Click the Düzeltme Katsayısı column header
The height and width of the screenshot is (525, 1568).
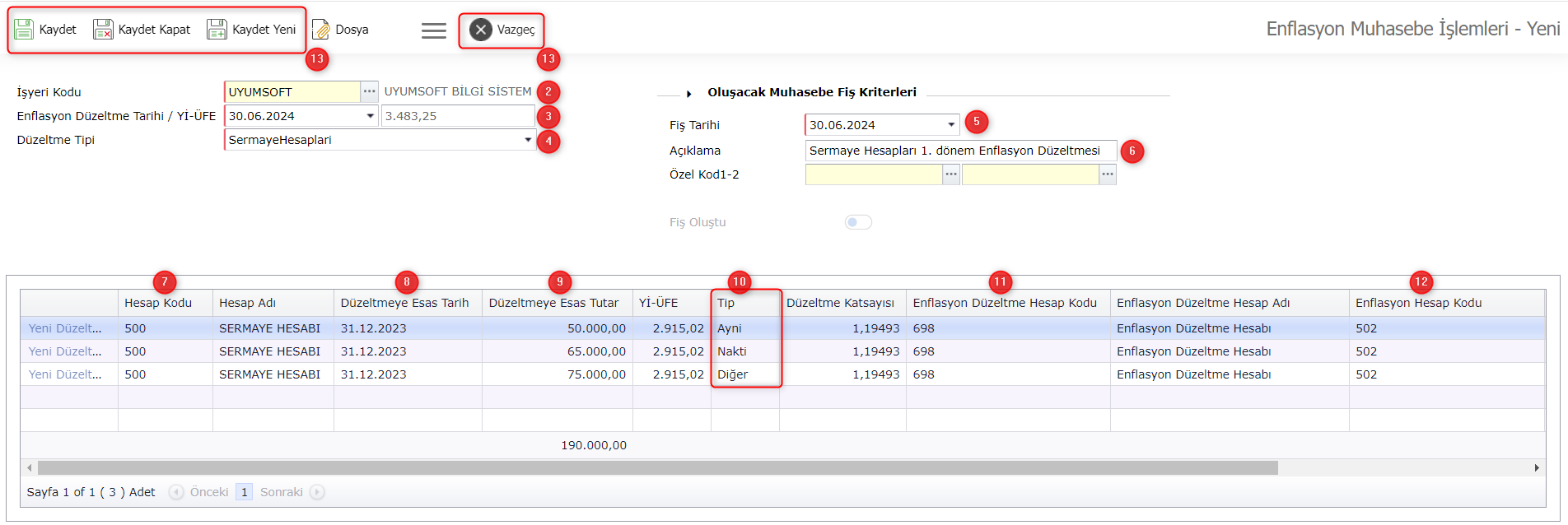[x=842, y=303]
